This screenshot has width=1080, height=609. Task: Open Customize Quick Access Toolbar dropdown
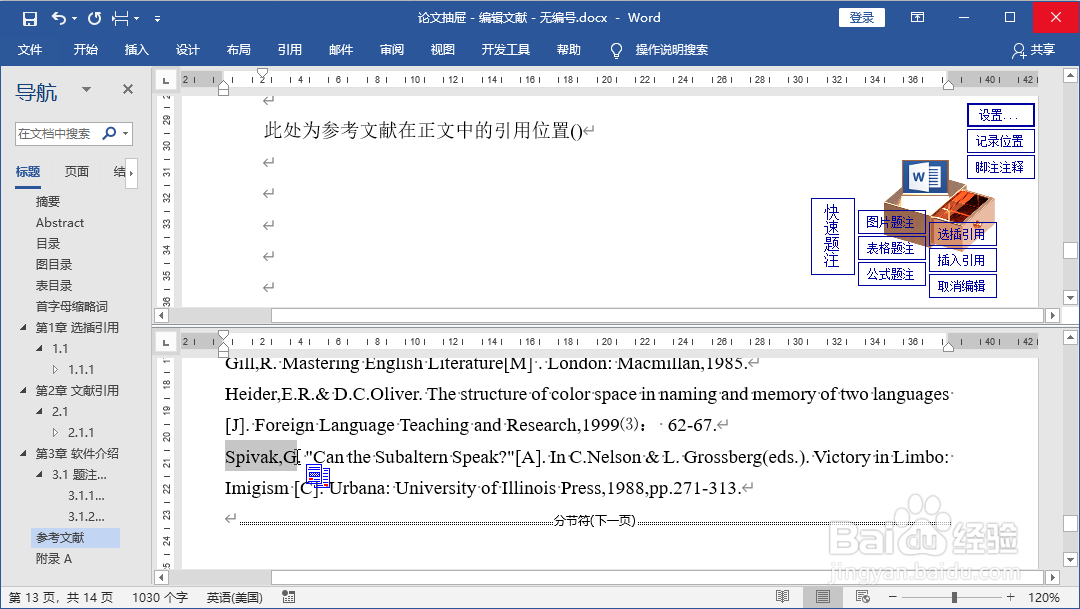click(157, 19)
